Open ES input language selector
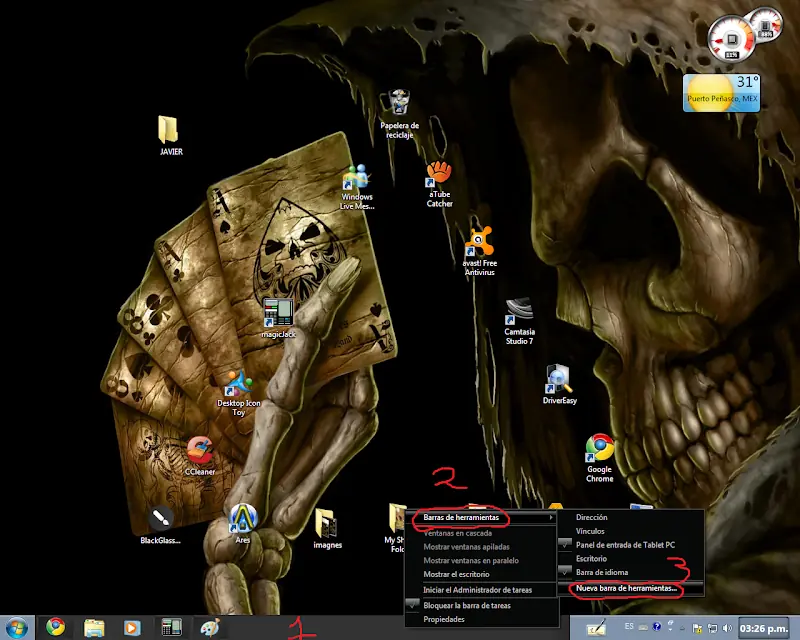Screen dimensions: 800x640 [x=629, y=626]
